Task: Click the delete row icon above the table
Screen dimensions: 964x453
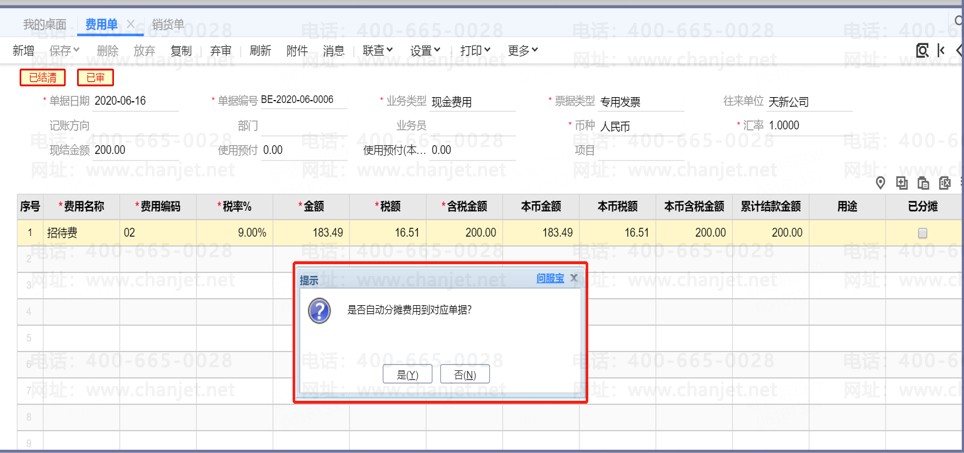Action: pyautogui.click(x=945, y=183)
